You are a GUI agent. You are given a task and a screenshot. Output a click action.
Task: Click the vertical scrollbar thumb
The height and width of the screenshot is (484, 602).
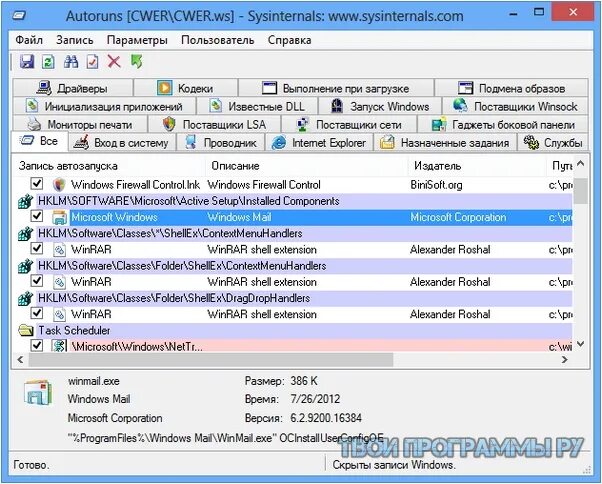(580, 191)
